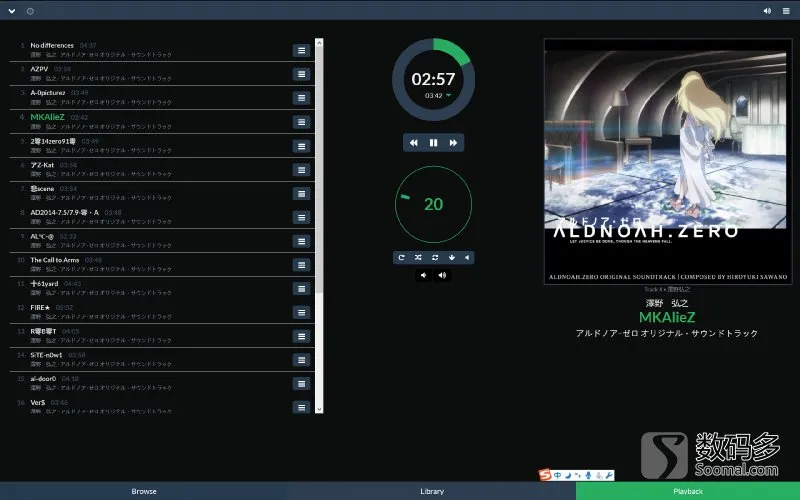
Task: Open the menu for FIRE★ track
Action: pos(302,312)
